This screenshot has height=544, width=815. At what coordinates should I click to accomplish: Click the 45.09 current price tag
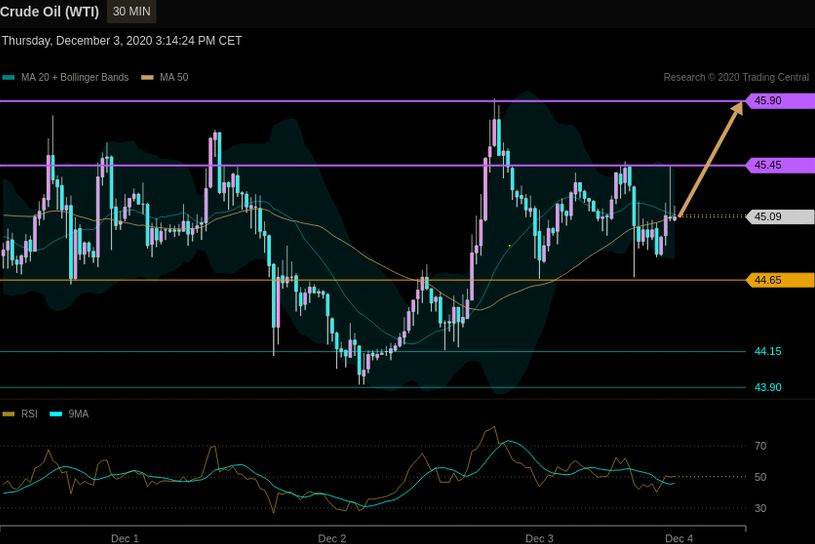[780, 217]
